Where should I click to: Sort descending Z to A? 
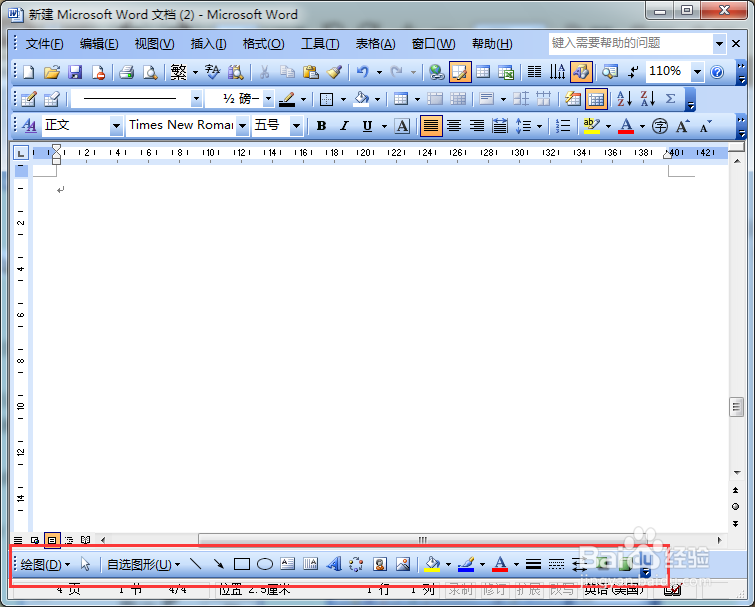pos(648,99)
